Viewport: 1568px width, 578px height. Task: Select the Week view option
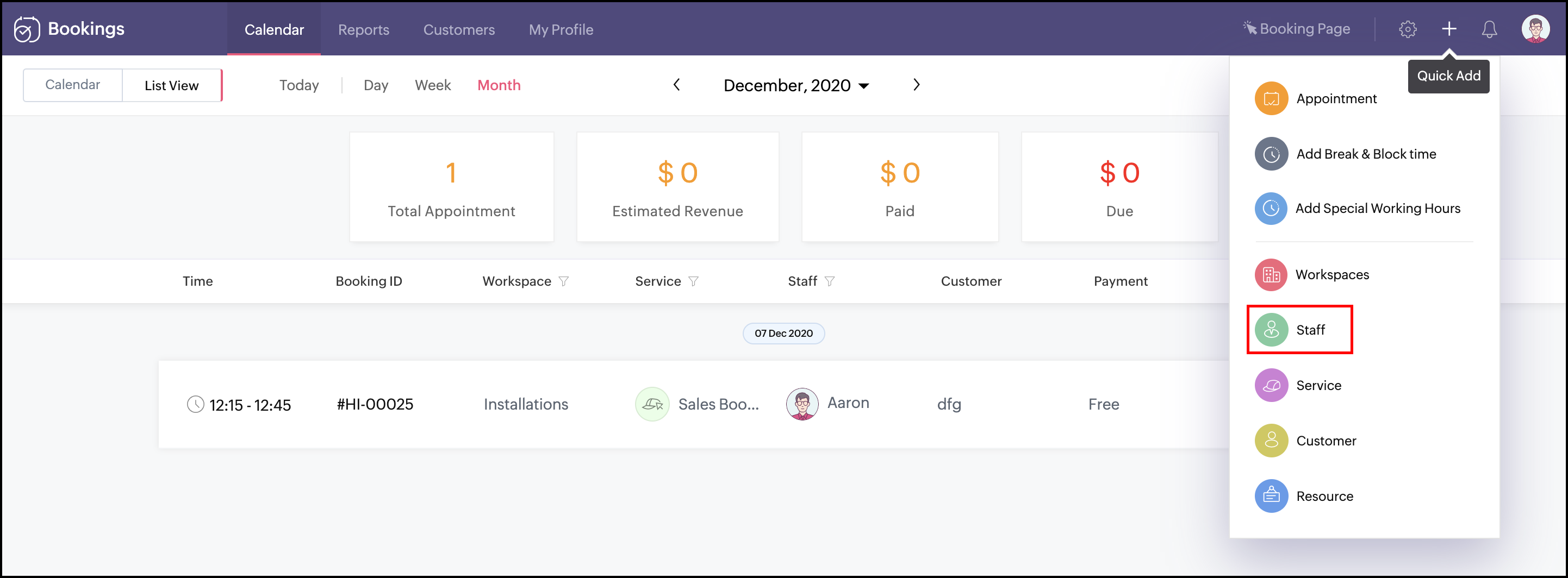tap(433, 85)
